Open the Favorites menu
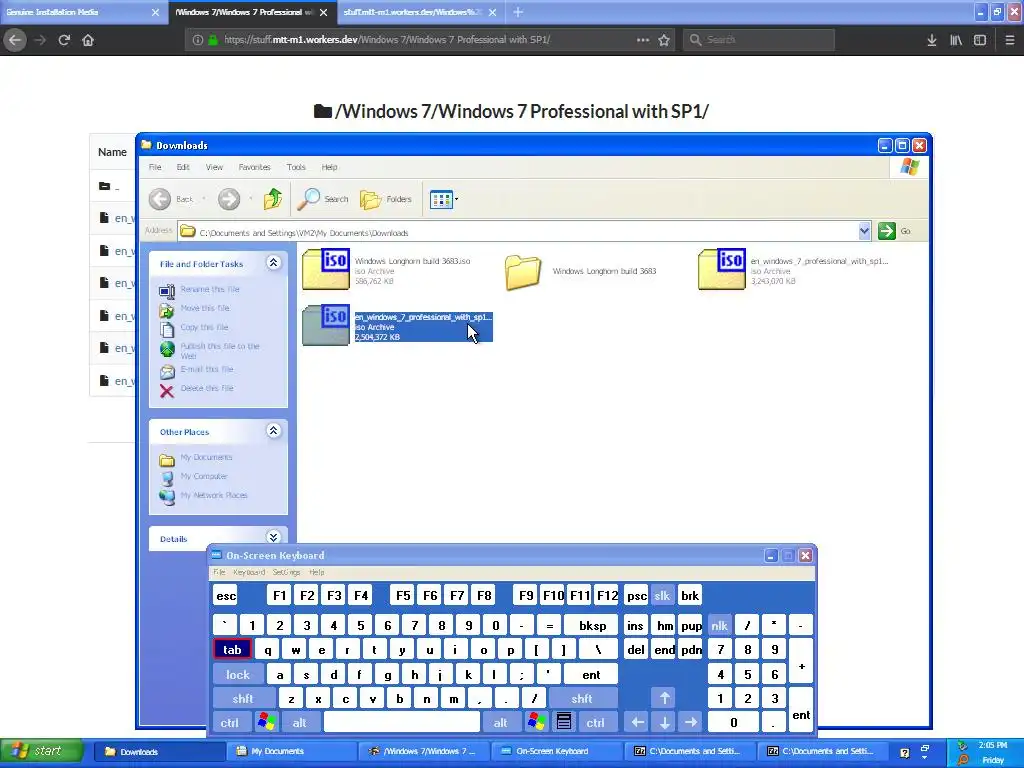Viewport: 1024px width, 768px height. [254, 167]
